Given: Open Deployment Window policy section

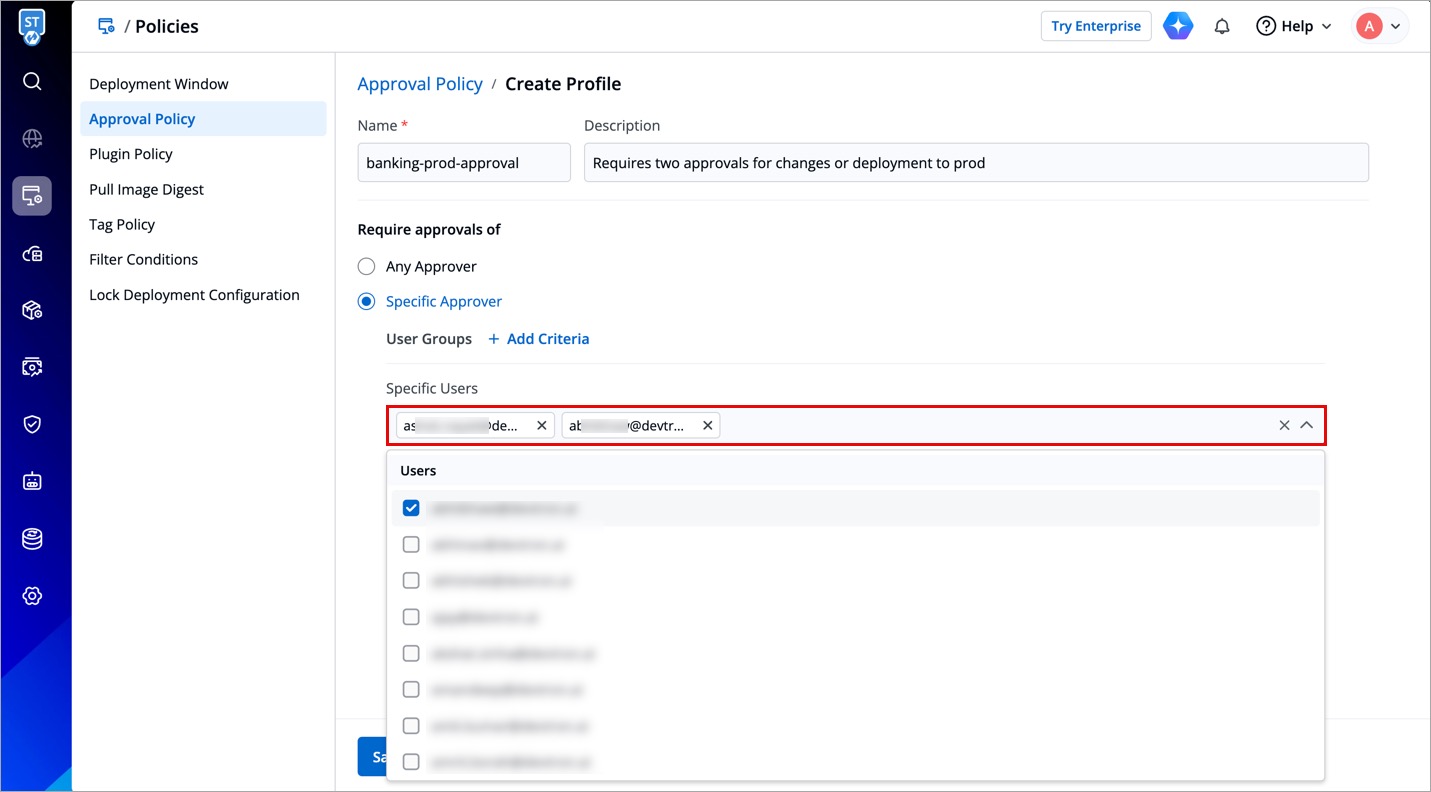Looking at the screenshot, I should [x=159, y=84].
